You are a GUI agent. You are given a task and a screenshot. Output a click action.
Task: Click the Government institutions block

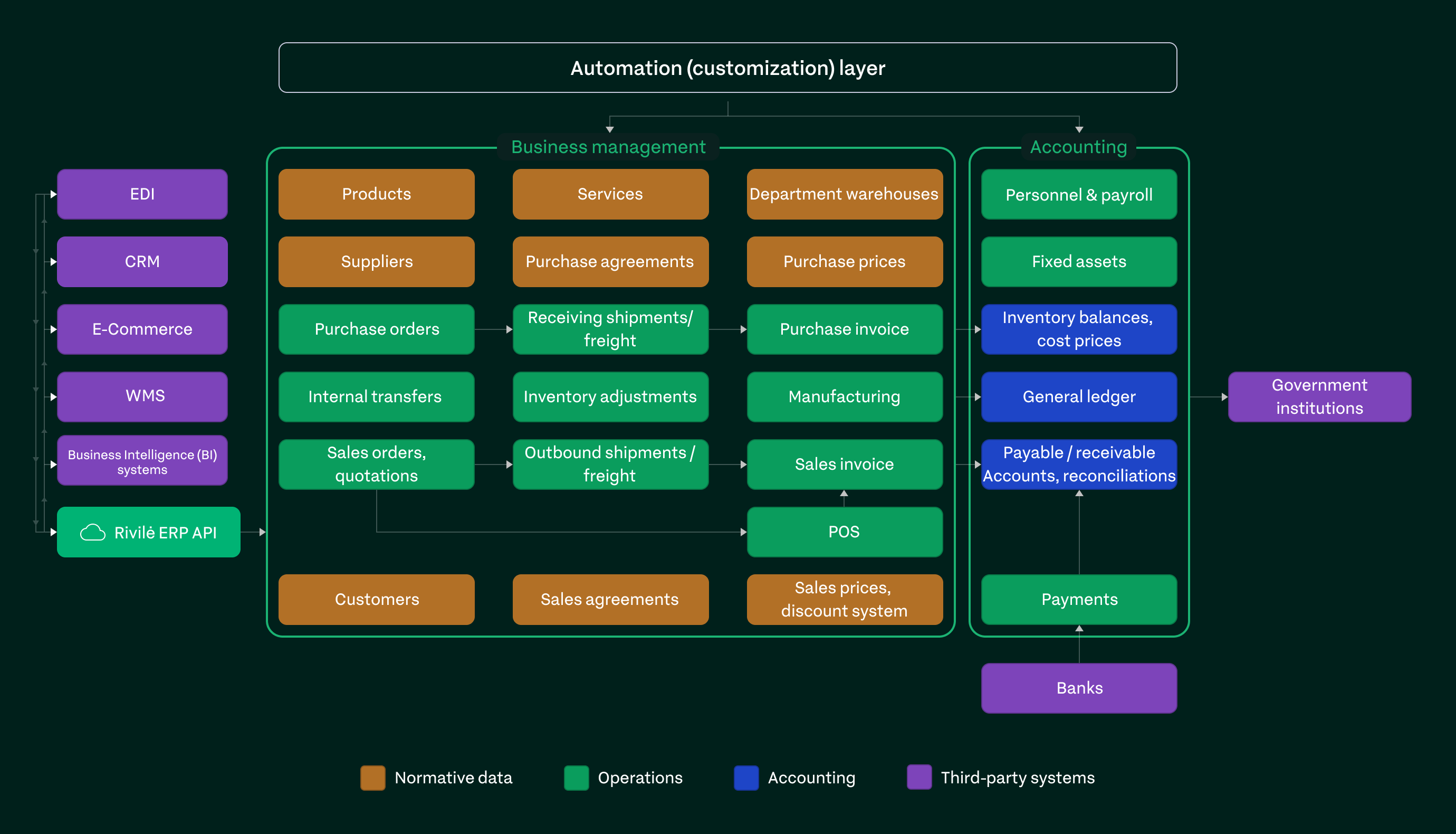pyautogui.click(x=1319, y=396)
